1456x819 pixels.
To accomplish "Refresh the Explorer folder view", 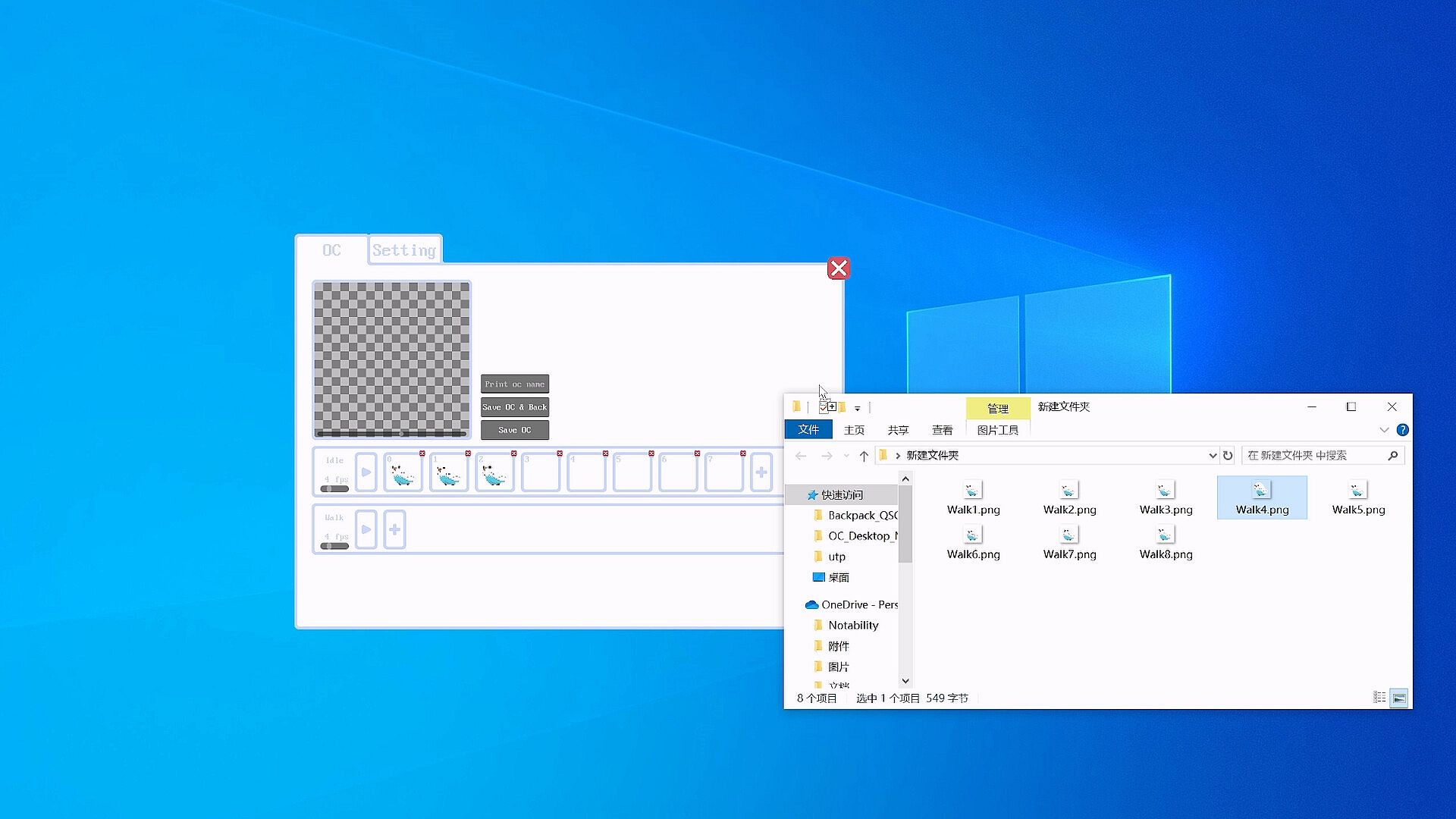I will [1228, 456].
